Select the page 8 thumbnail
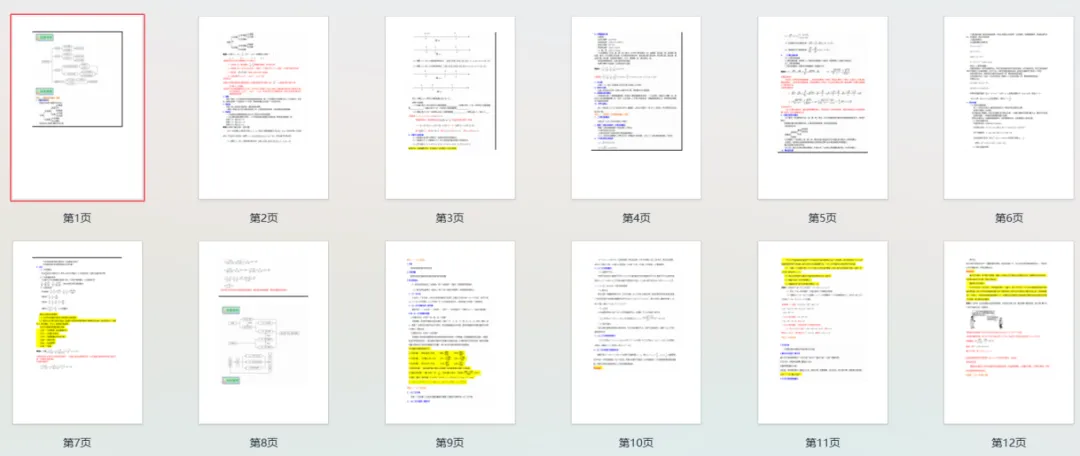Image resolution: width=1080 pixels, height=456 pixels. 263,333
